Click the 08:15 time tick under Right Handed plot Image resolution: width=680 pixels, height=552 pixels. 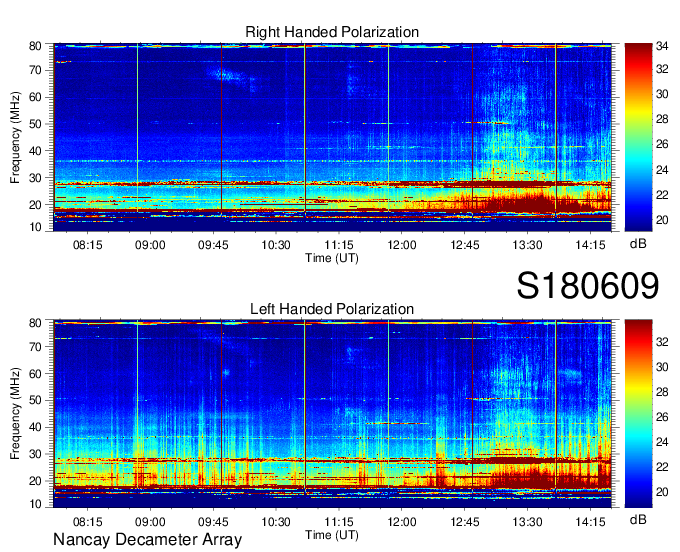87,245
